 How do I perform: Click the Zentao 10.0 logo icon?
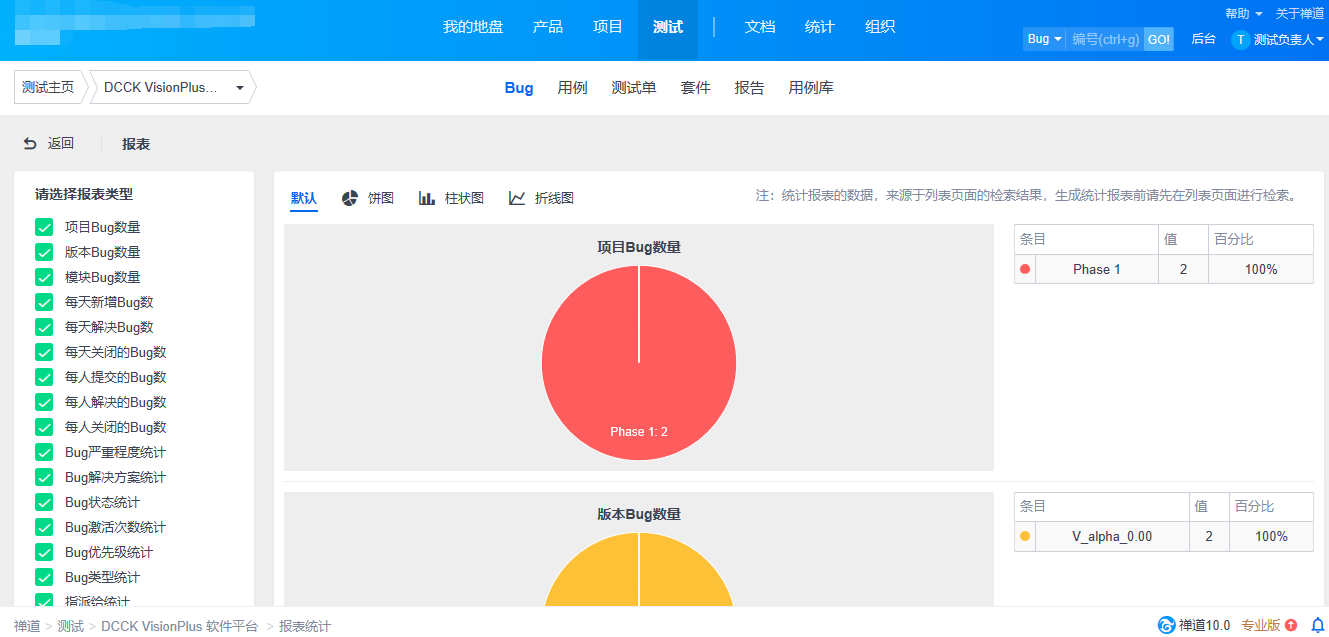(x=1166, y=625)
